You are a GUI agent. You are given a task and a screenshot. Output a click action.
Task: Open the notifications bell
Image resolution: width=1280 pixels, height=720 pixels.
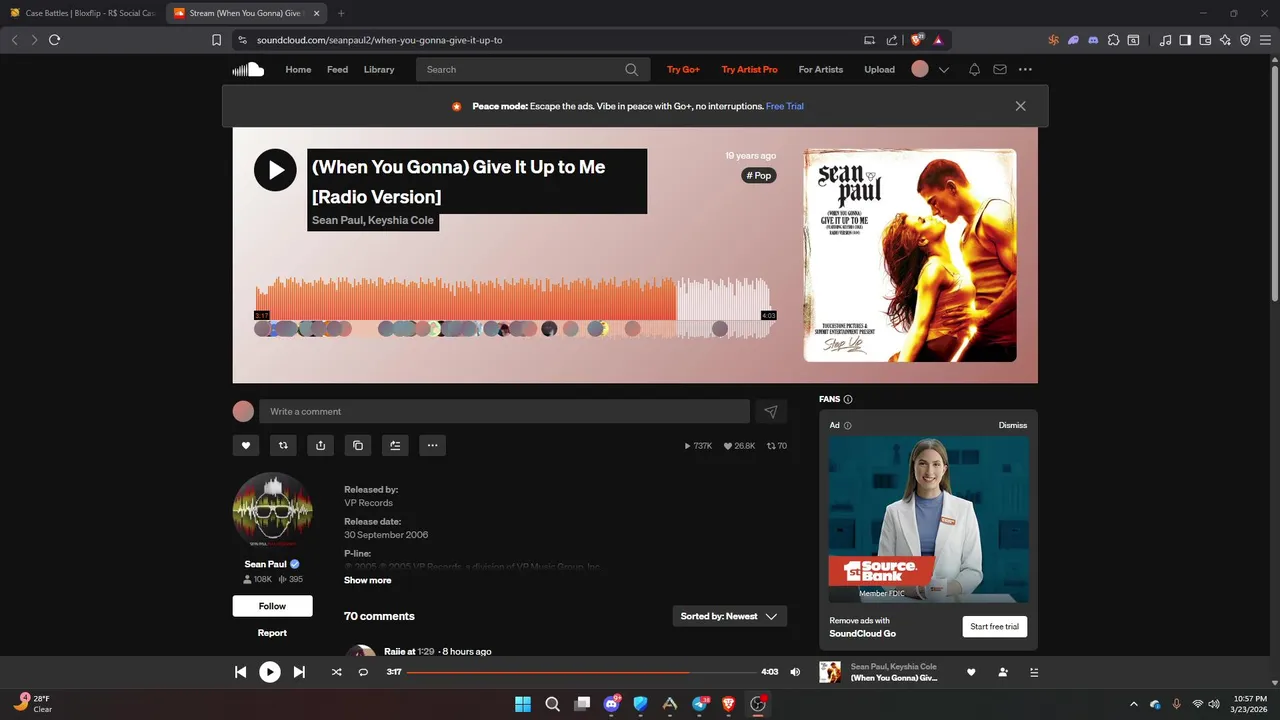974,70
